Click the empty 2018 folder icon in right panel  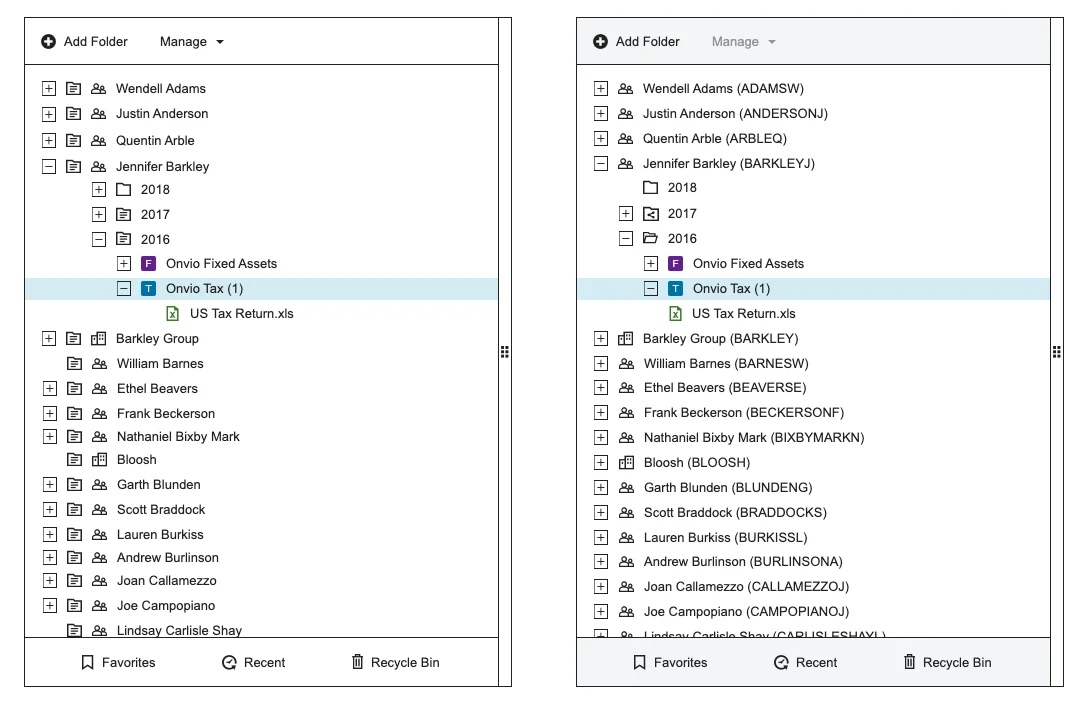click(650, 187)
